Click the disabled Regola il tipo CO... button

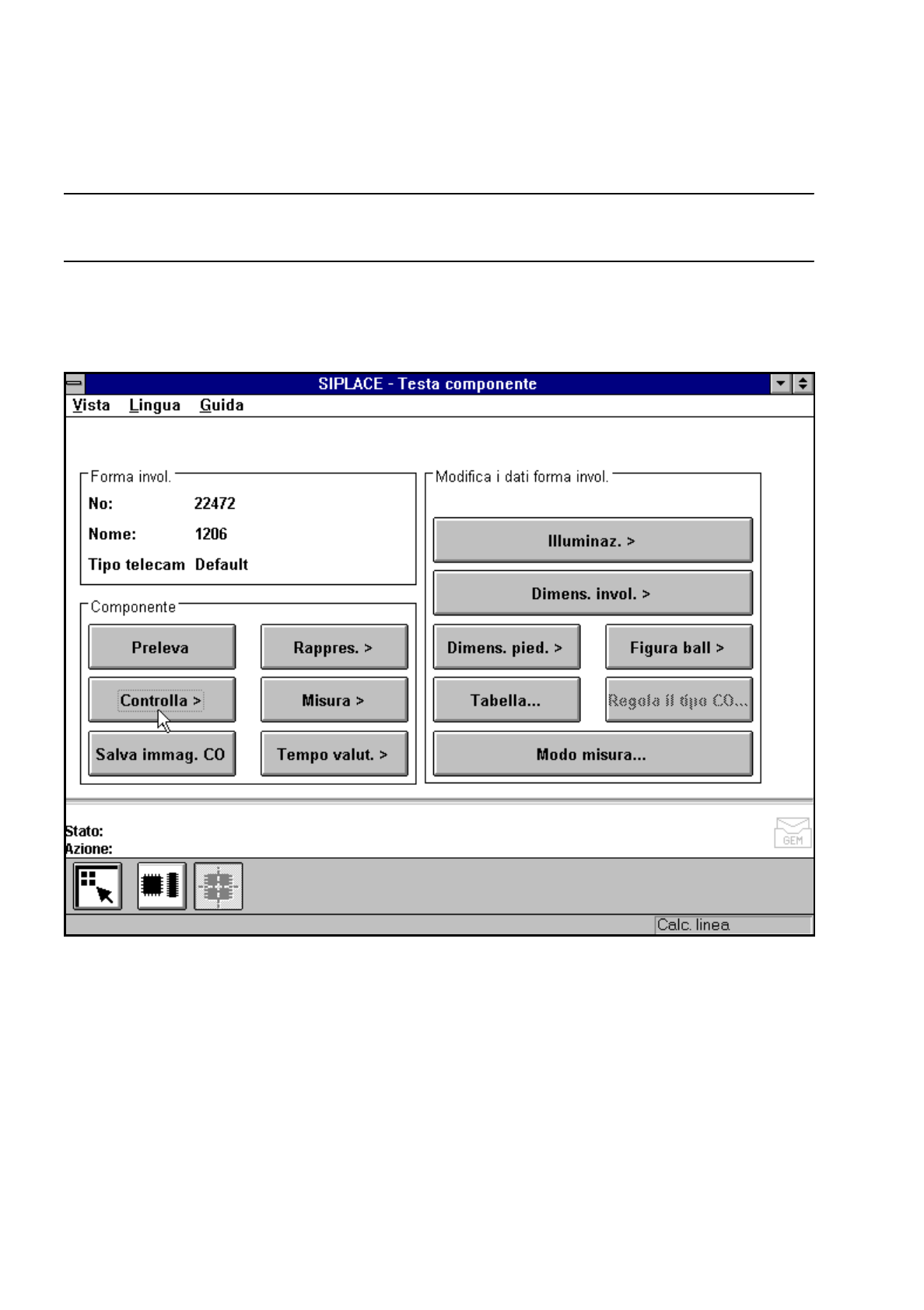coord(679,700)
